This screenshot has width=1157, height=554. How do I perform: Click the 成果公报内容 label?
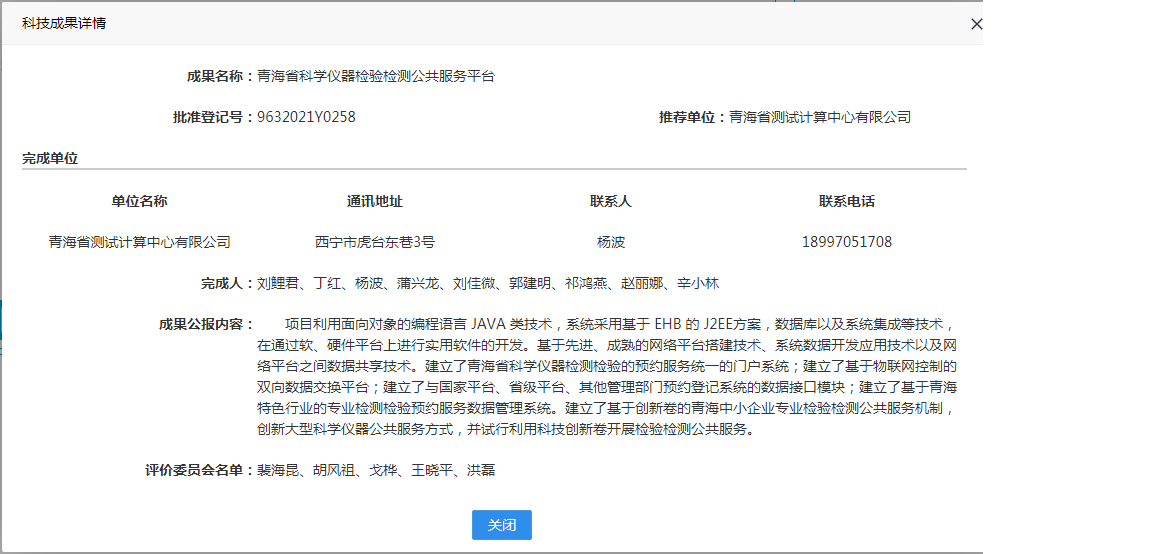206,324
